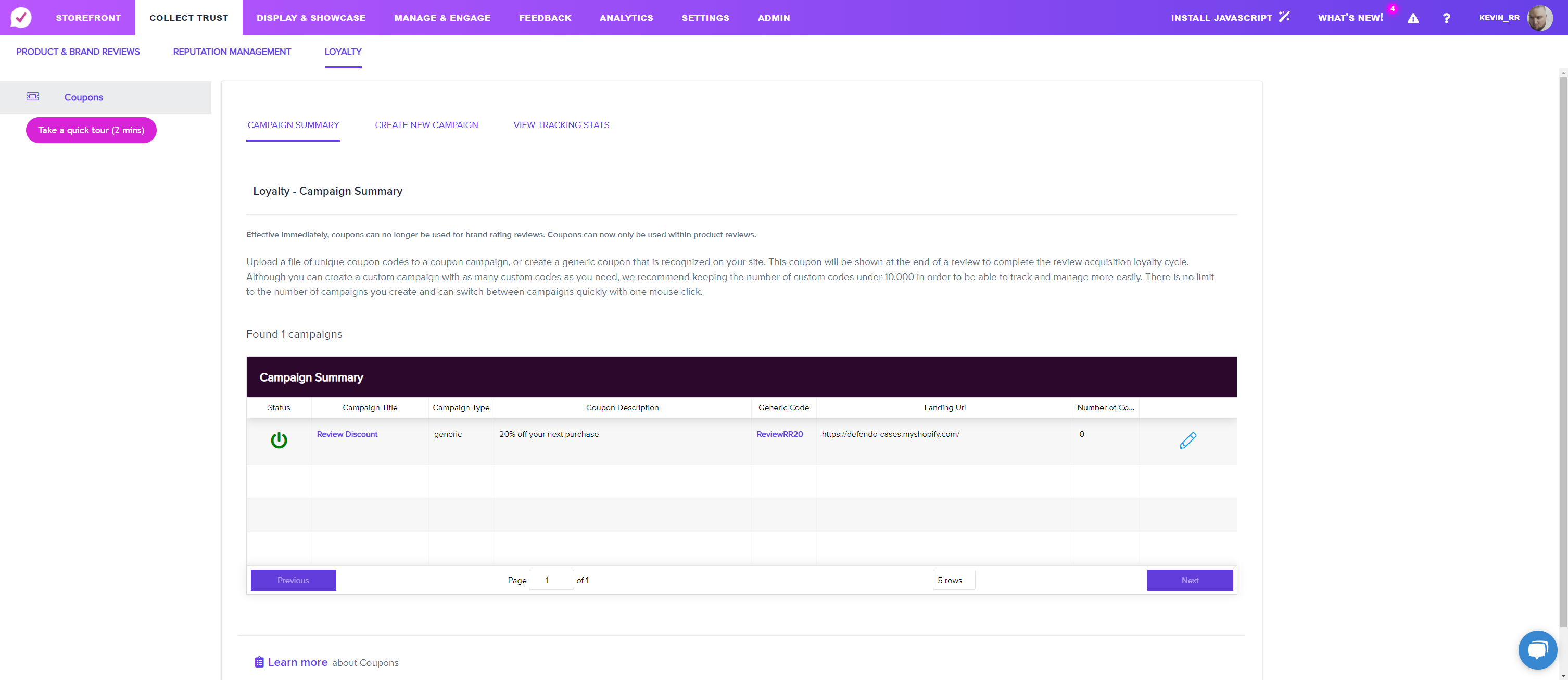
Task: Open the live chat bubble
Action: pos(1538,650)
